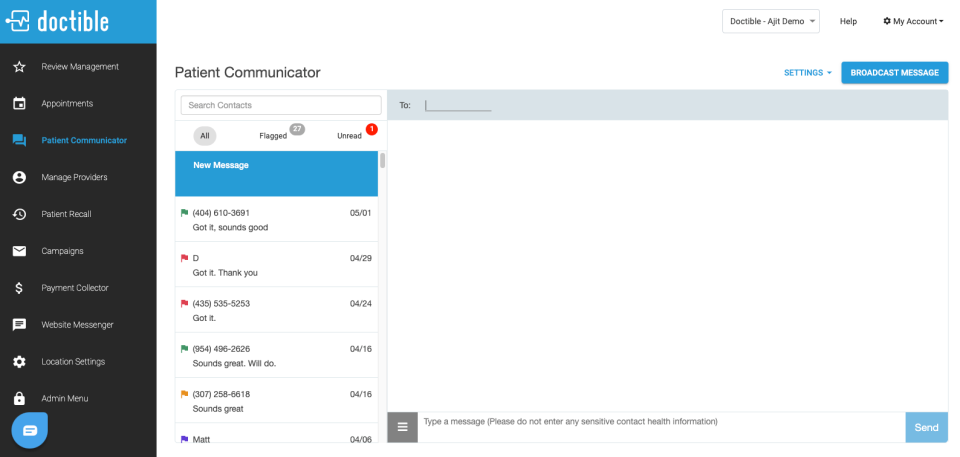Click the Website Messenger chat icon

pos(19,325)
